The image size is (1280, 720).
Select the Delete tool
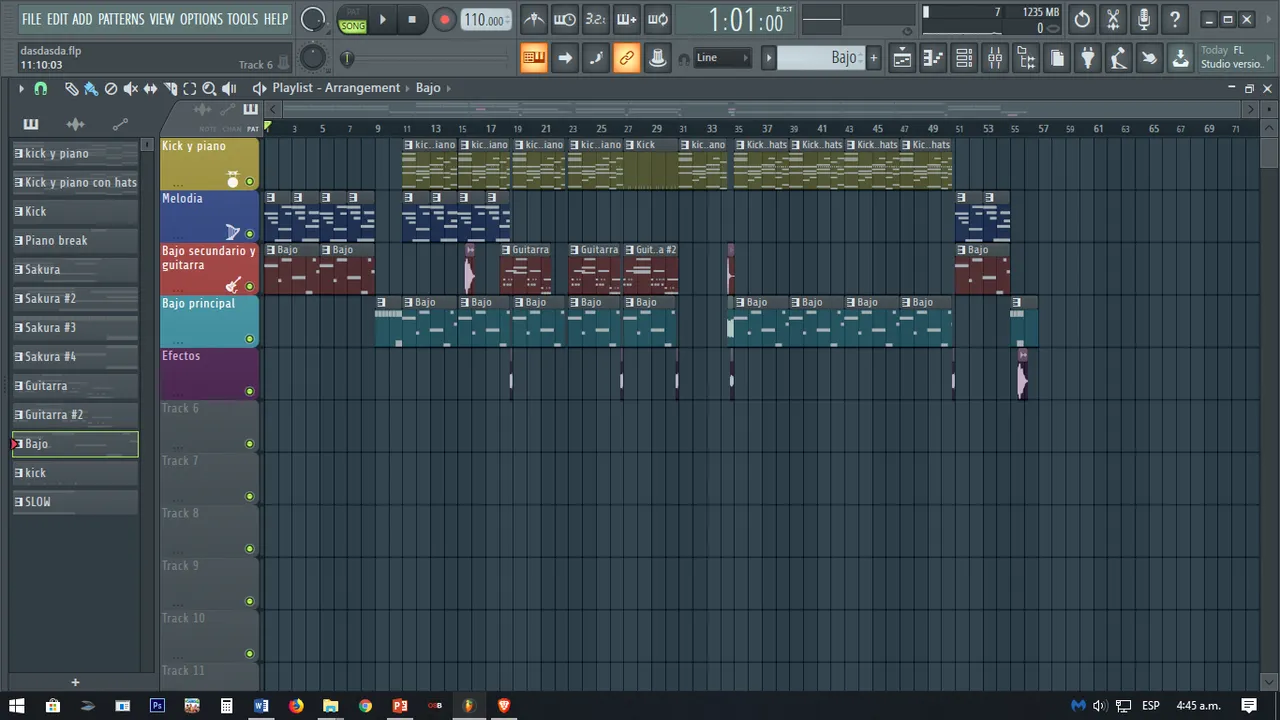111,88
